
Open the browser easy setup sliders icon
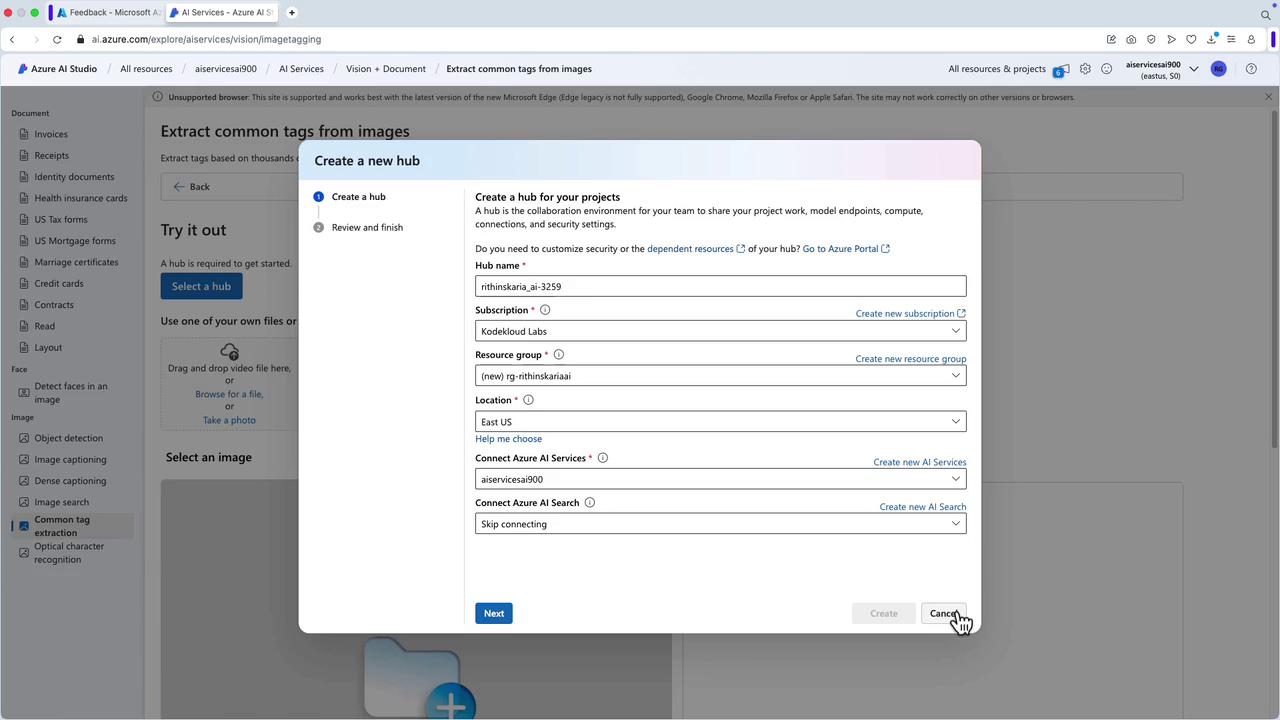[x=1231, y=40]
